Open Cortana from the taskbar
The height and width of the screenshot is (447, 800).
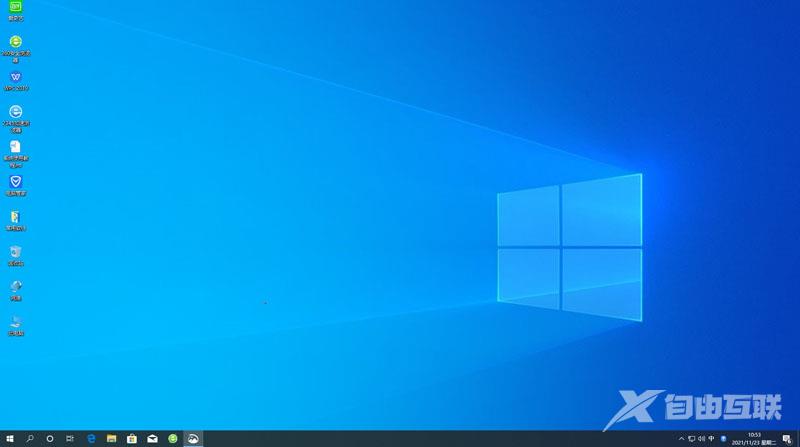pyautogui.click(x=50, y=438)
